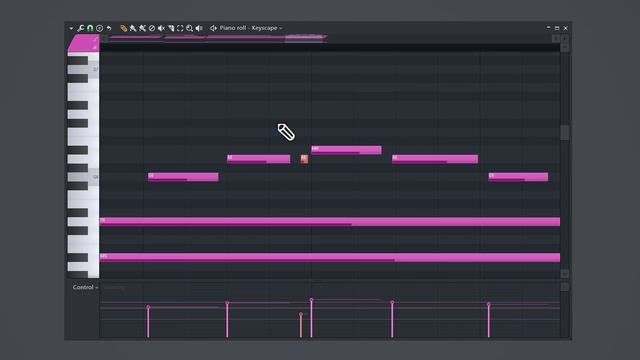Click the undo arrow icon
The width and height of the screenshot is (640, 360).
tap(109, 28)
